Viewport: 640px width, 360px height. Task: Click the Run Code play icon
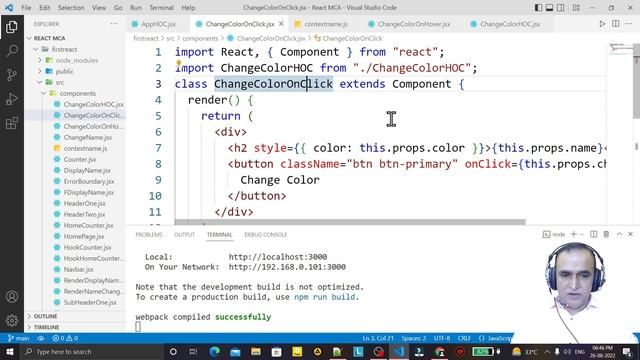602,24
